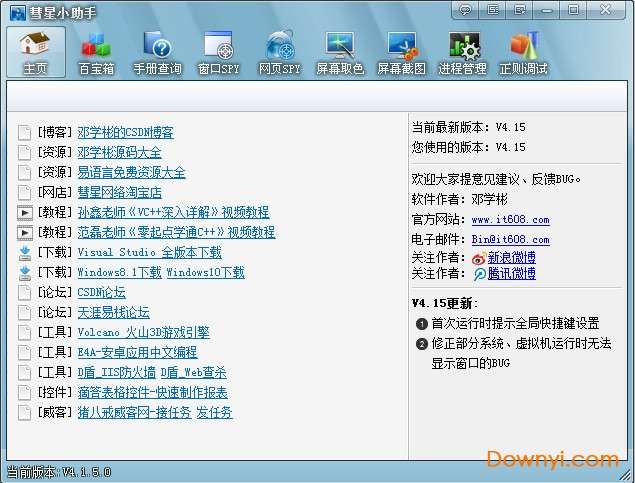Select the 屏幕取色 color picker tool
Image resolution: width=635 pixels, height=483 pixels.
pos(340,52)
